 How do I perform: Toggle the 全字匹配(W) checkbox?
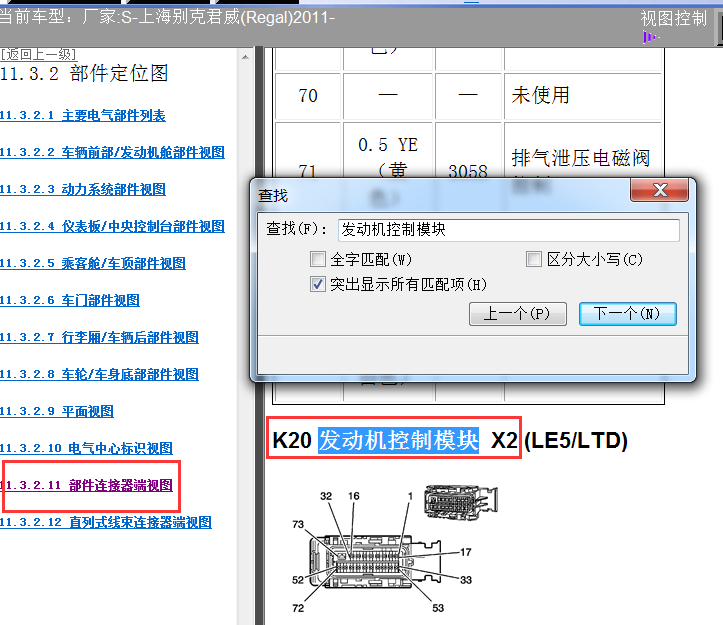pos(318,259)
